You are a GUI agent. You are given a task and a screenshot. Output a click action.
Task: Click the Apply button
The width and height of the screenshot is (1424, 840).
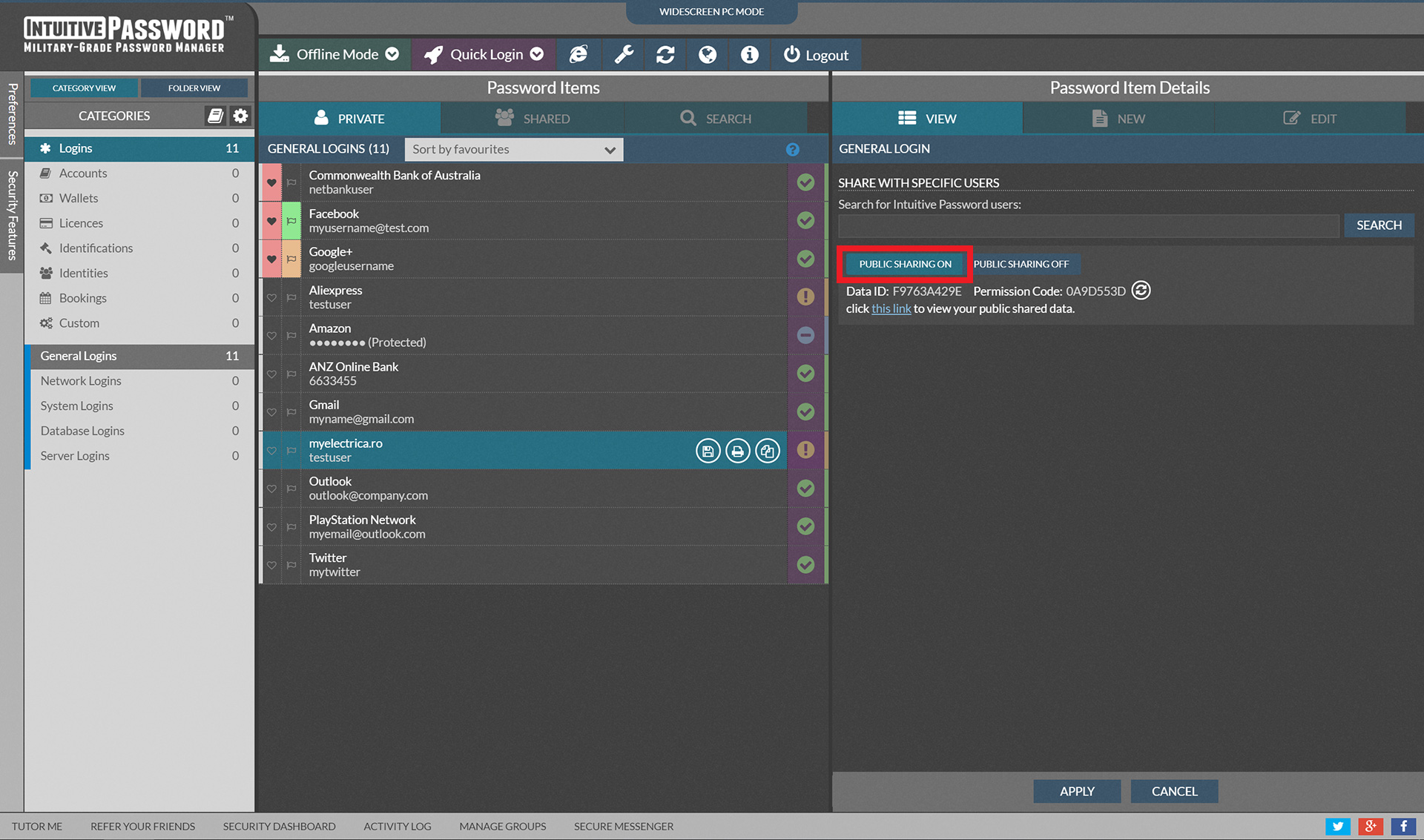(x=1077, y=791)
